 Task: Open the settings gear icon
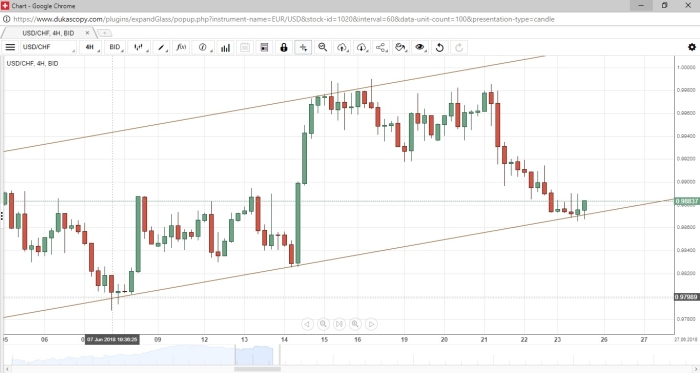coord(692,47)
